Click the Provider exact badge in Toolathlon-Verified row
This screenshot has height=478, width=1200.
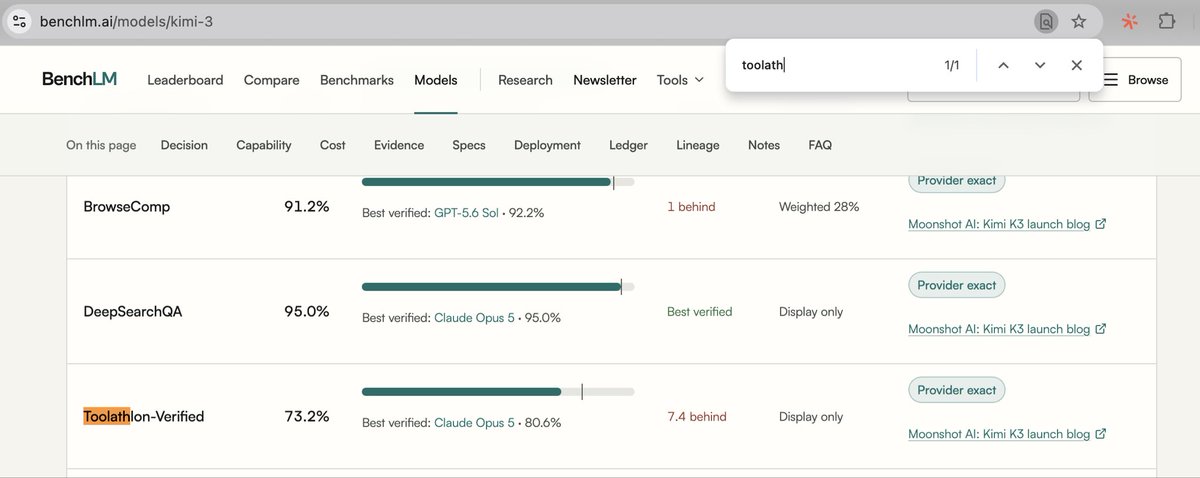(x=957, y=390)
